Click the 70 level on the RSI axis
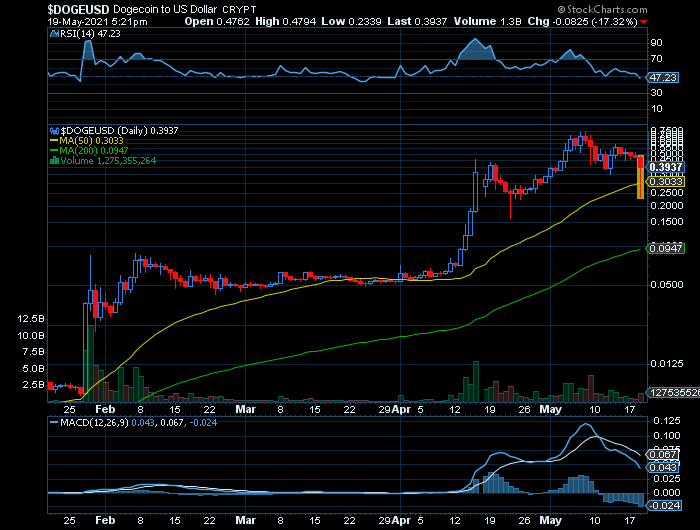The height and width of the screenshot is (530, 700). 657,59
